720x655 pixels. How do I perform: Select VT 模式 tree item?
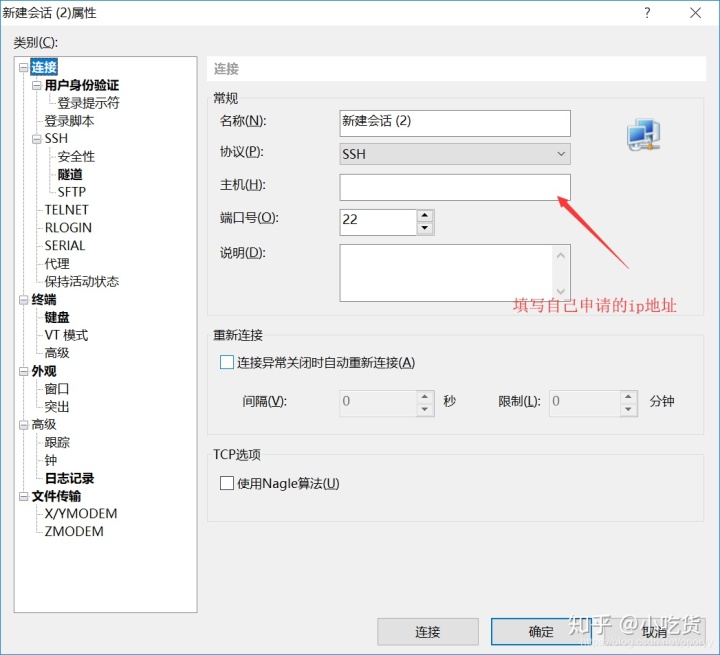pos(66,335)
